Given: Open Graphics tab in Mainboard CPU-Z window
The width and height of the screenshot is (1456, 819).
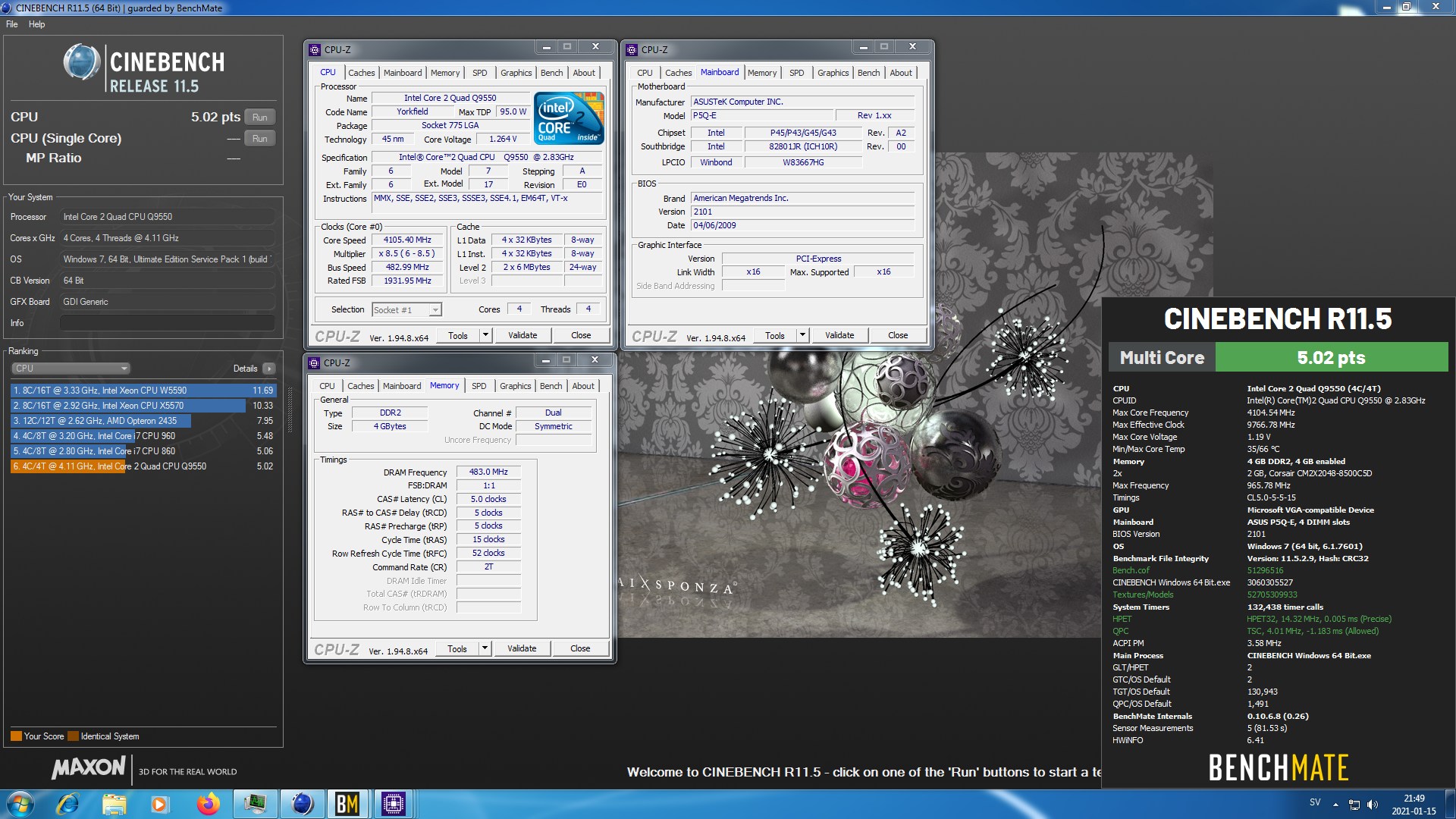Looking at the screenshot, I should (833, 73).
